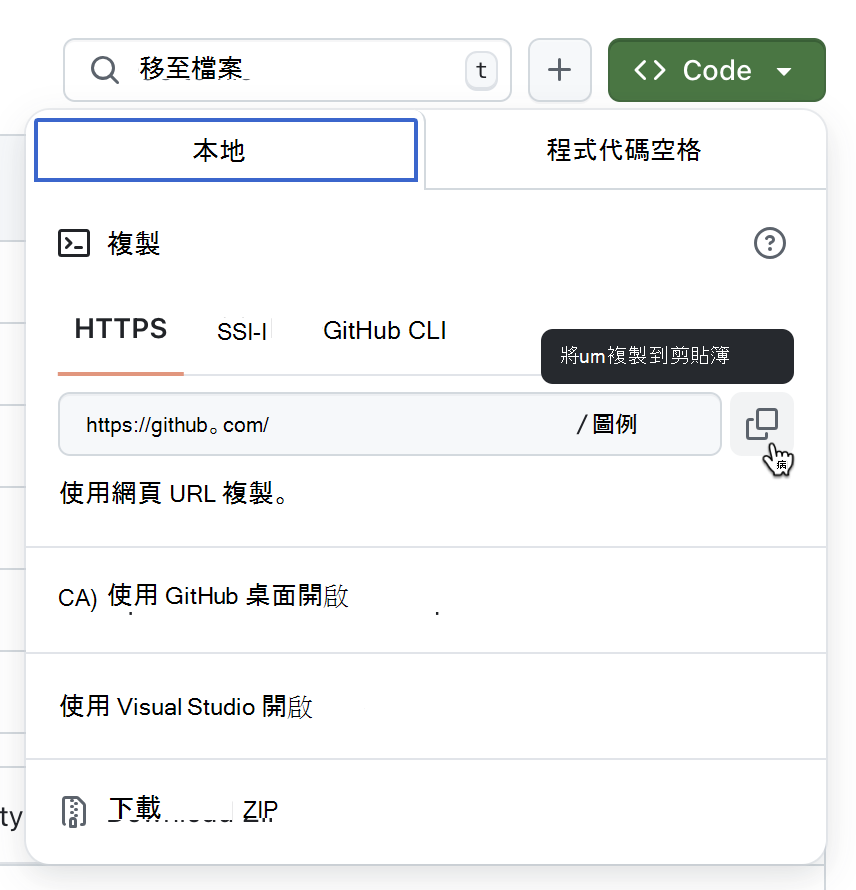Click the 複製 section heading
The width and height of the screenshot is (856, 890).
[134, 244]
